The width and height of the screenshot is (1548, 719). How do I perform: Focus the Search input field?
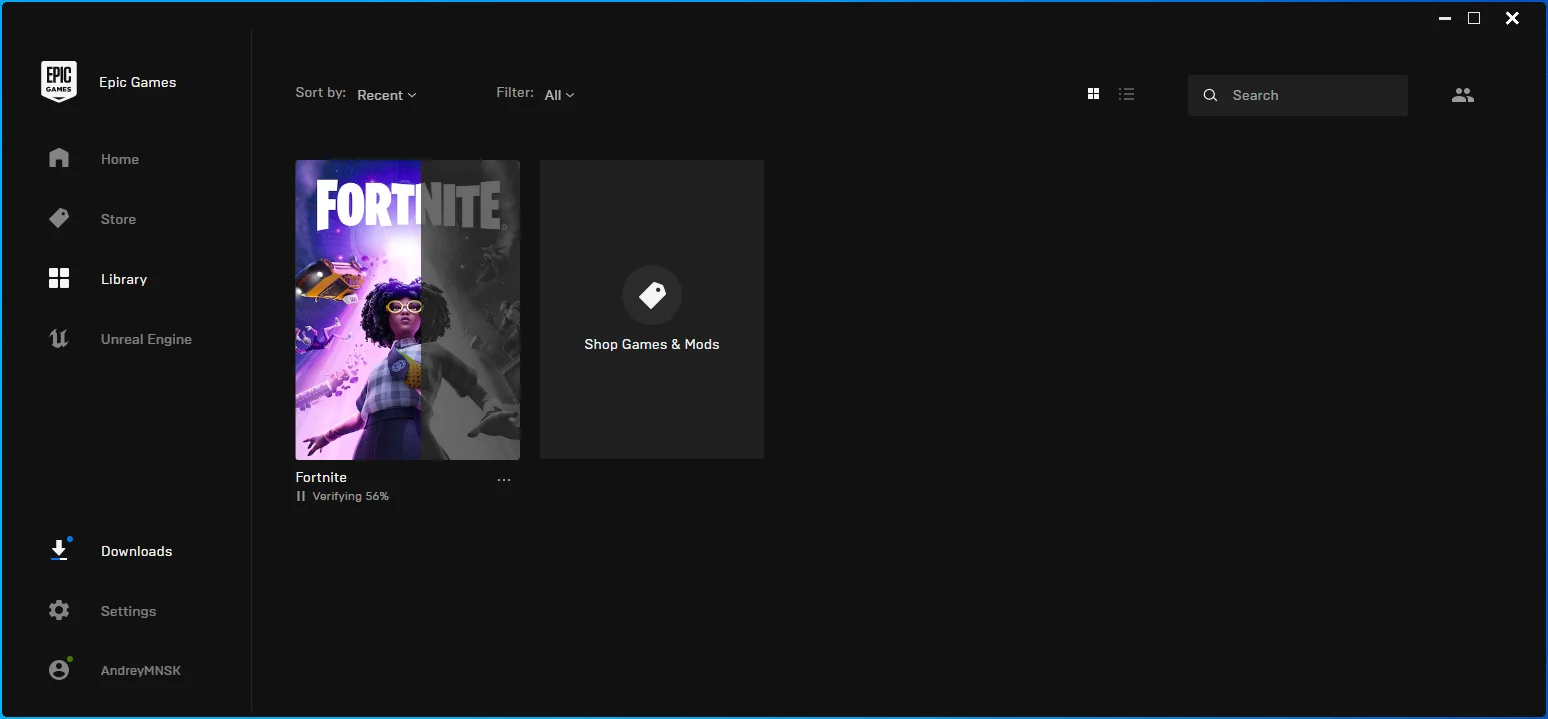coord(1298,95)
